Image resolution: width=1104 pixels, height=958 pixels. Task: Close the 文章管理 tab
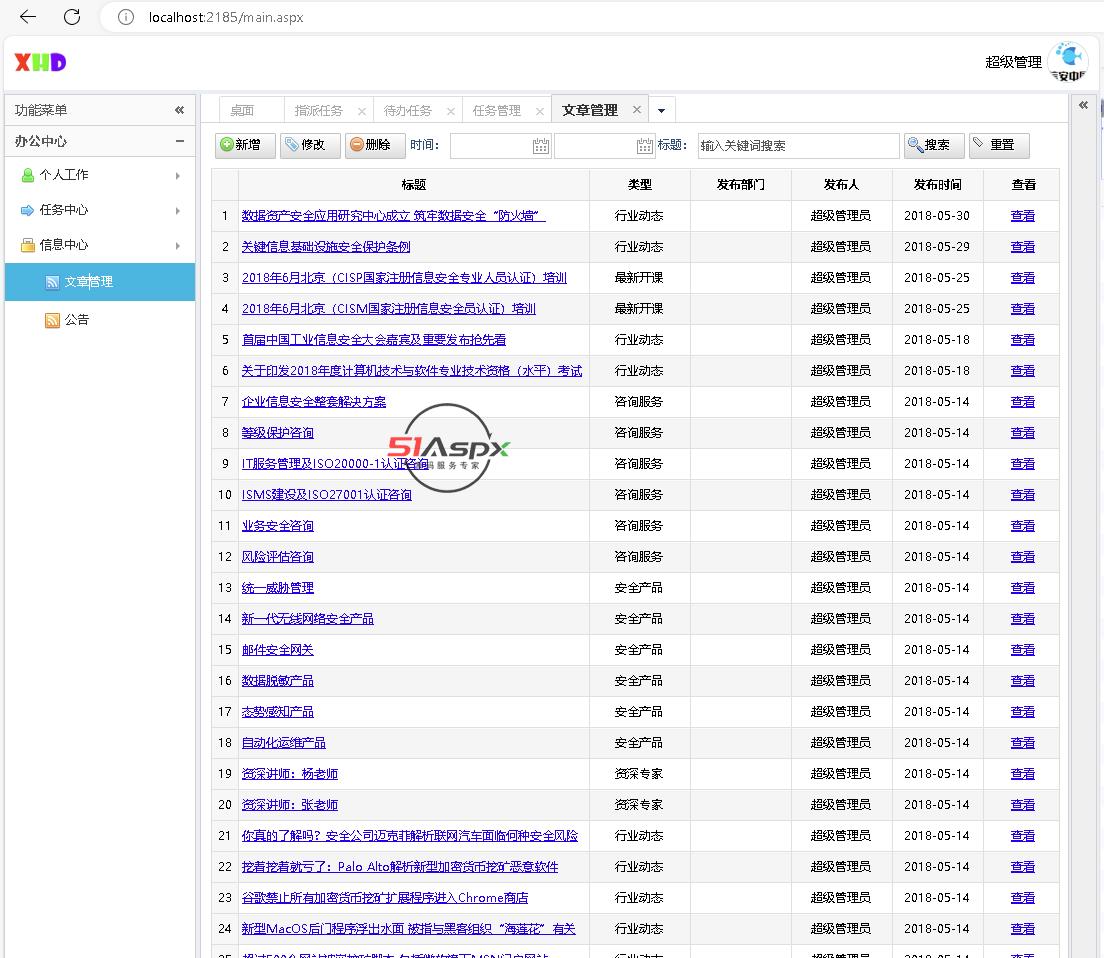coord(637,110)
